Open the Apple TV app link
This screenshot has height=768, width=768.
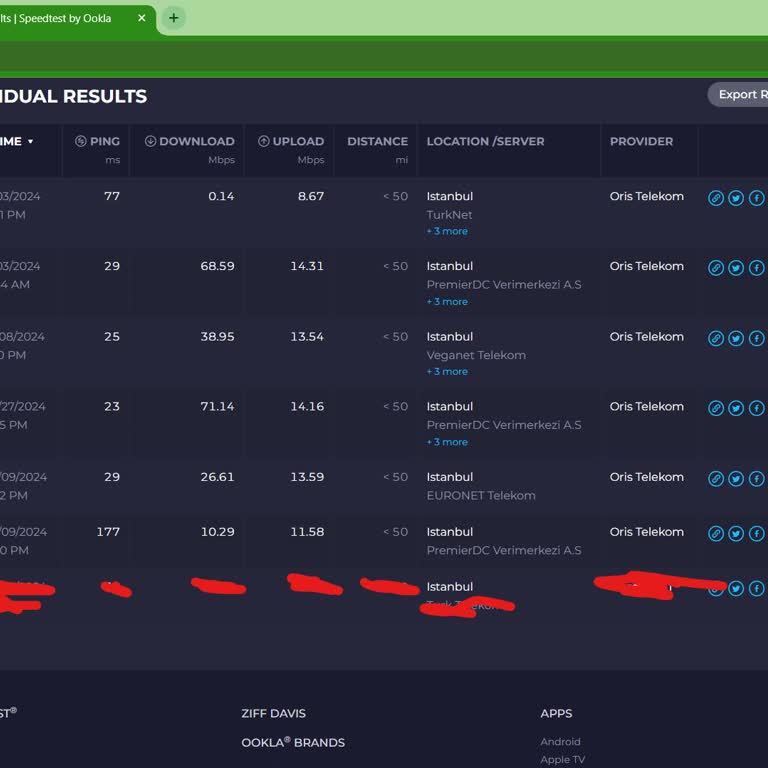tap(562, 760)
